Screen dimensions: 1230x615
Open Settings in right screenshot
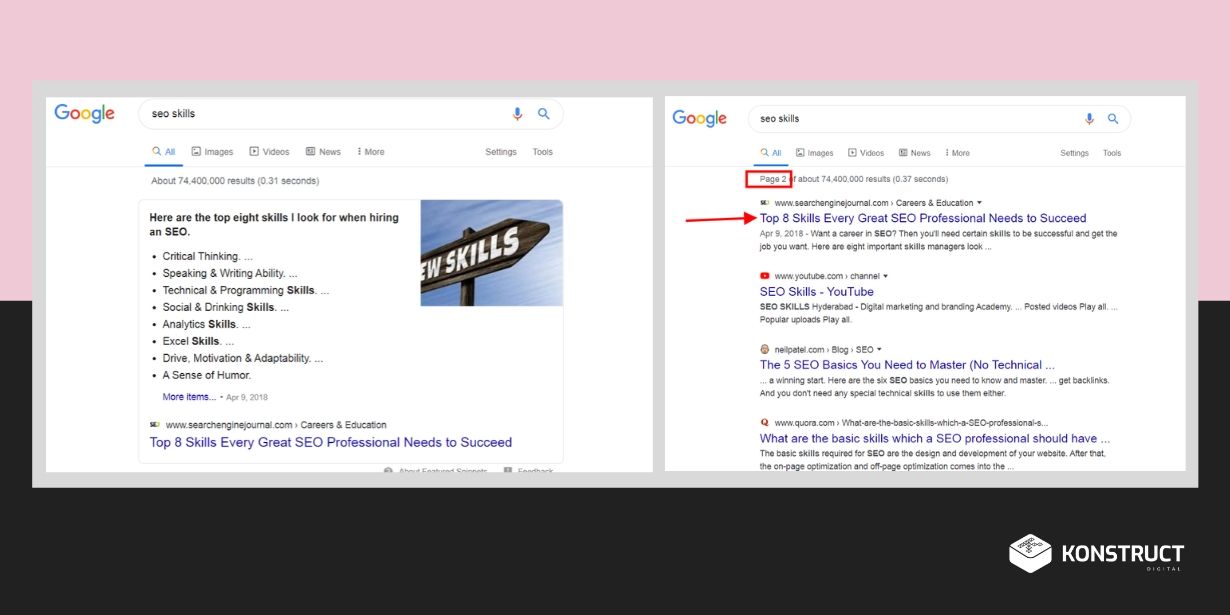click(1074, 153)
